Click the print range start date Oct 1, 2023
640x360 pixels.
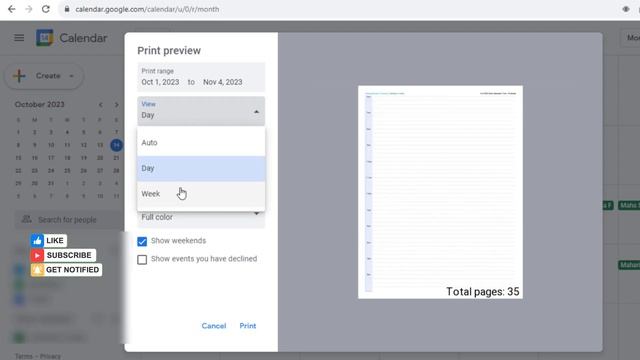pyautogui.click(x=160, y=82)
